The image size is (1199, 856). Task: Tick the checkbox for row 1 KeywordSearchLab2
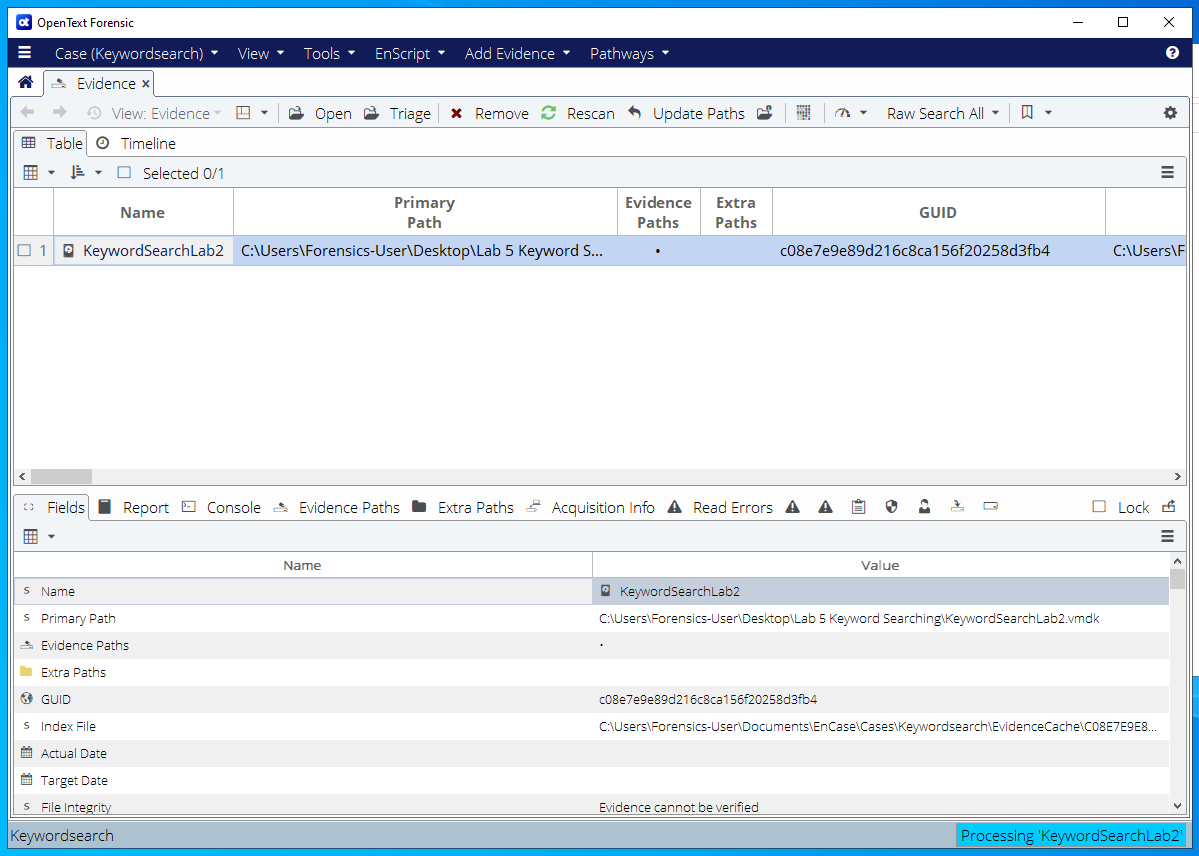pyautogui.click(x=24, y=250)
